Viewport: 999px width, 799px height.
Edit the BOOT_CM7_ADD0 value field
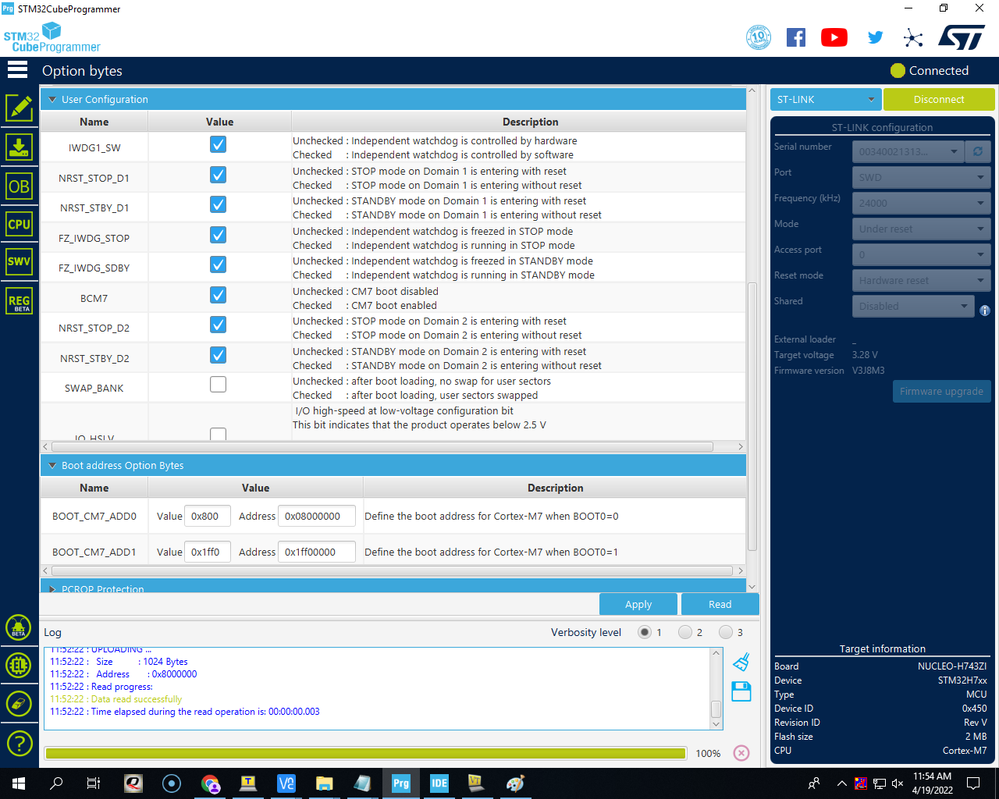point(207,516)
